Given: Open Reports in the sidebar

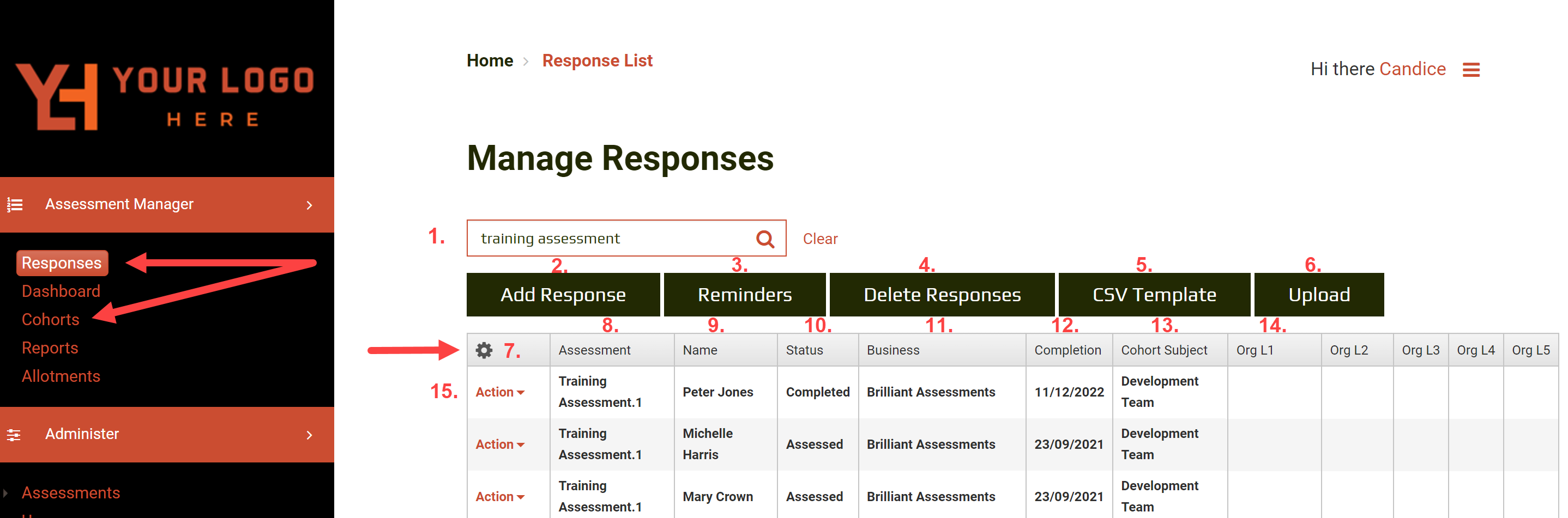Looking at the screenshot, I should (50, 348).
